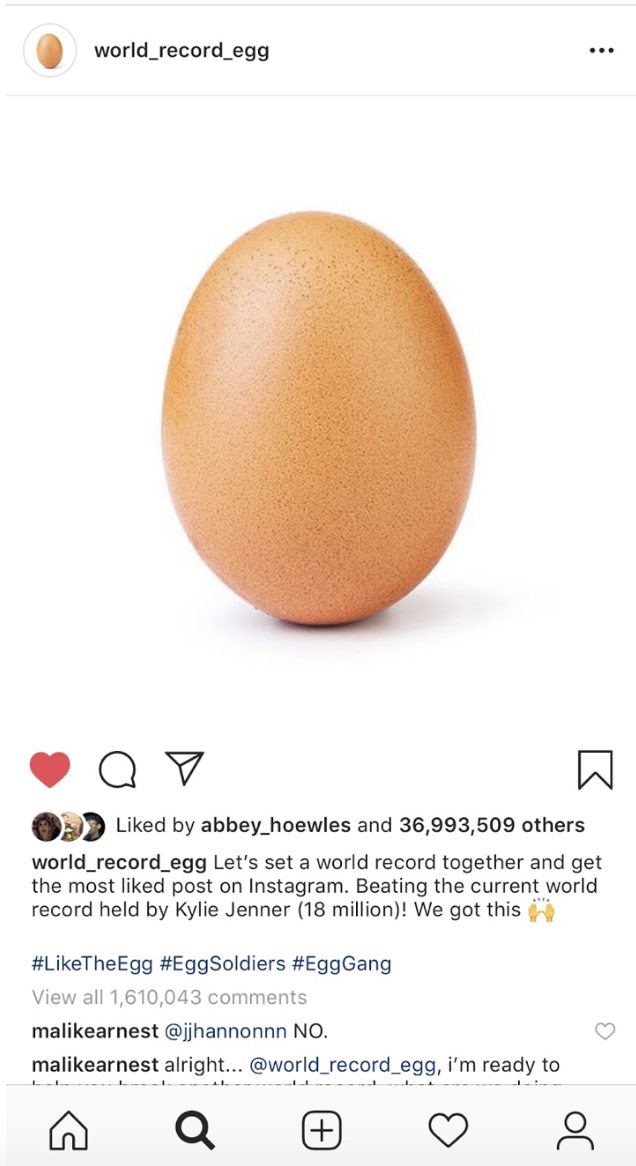Unlike the post with the red heart
Viewport: 636px width, 1166px height.
[50, 770]
